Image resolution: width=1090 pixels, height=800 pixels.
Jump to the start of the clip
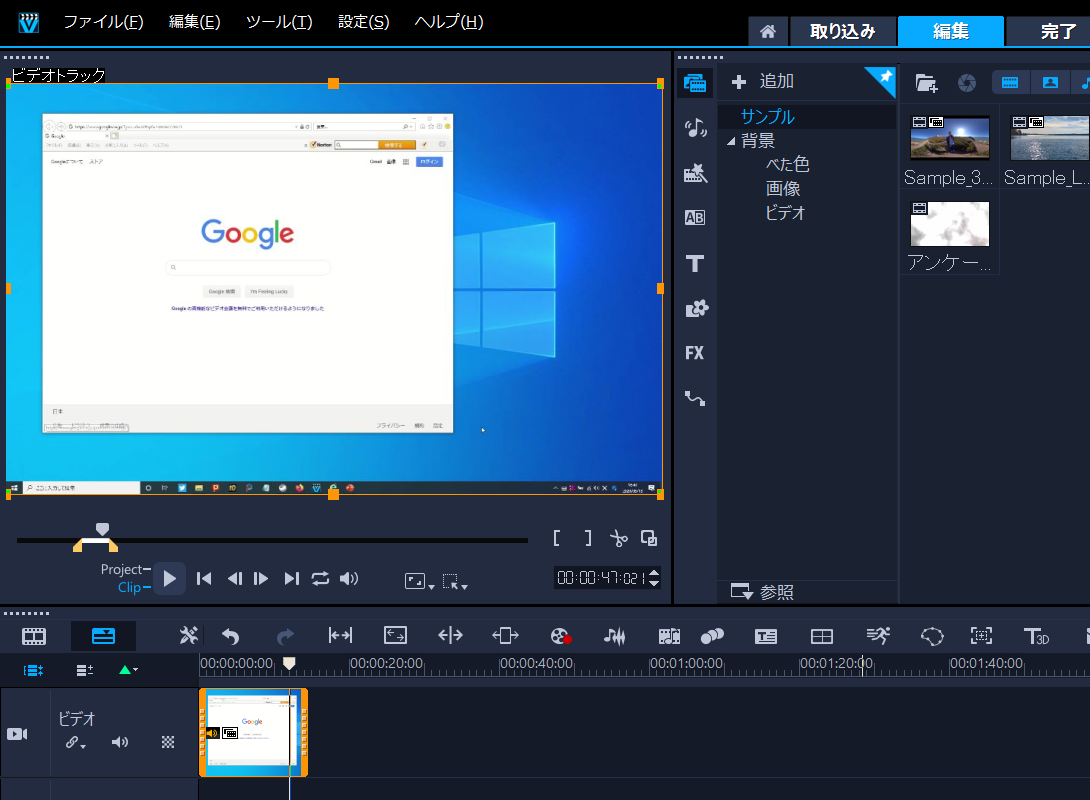pos(204,578)
